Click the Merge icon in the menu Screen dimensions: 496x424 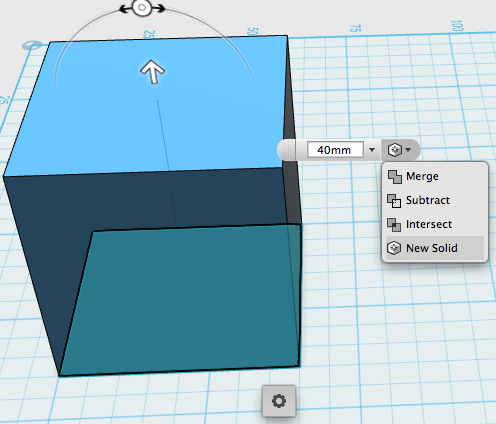(394, 177)
